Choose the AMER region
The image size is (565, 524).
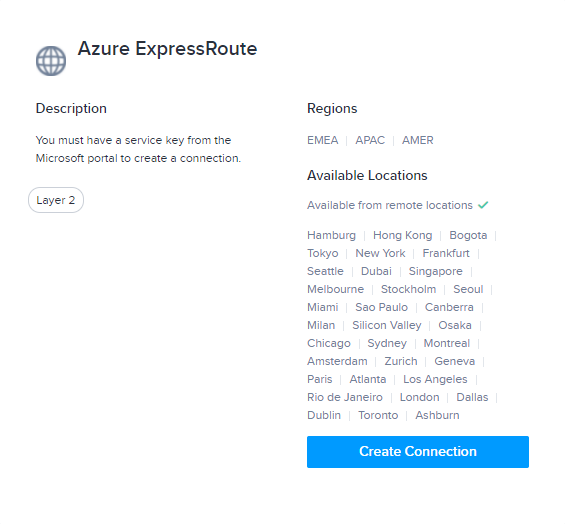tap(418, 140)
